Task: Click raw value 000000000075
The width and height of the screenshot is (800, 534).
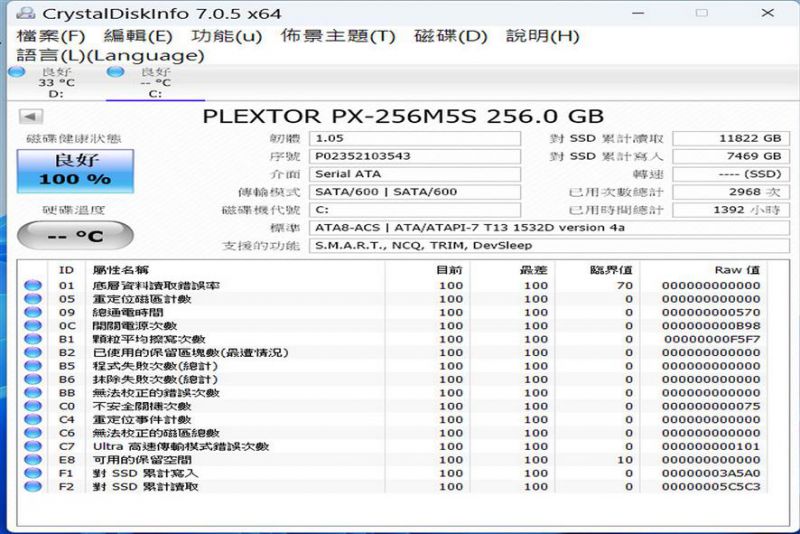Action: coord(711,406)
